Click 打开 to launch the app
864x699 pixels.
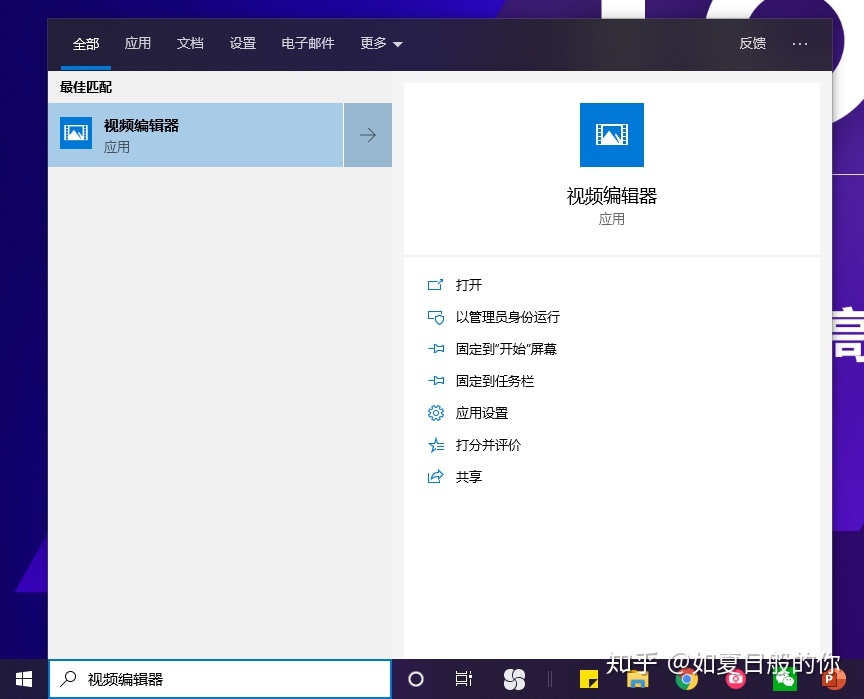pos(468,285)
